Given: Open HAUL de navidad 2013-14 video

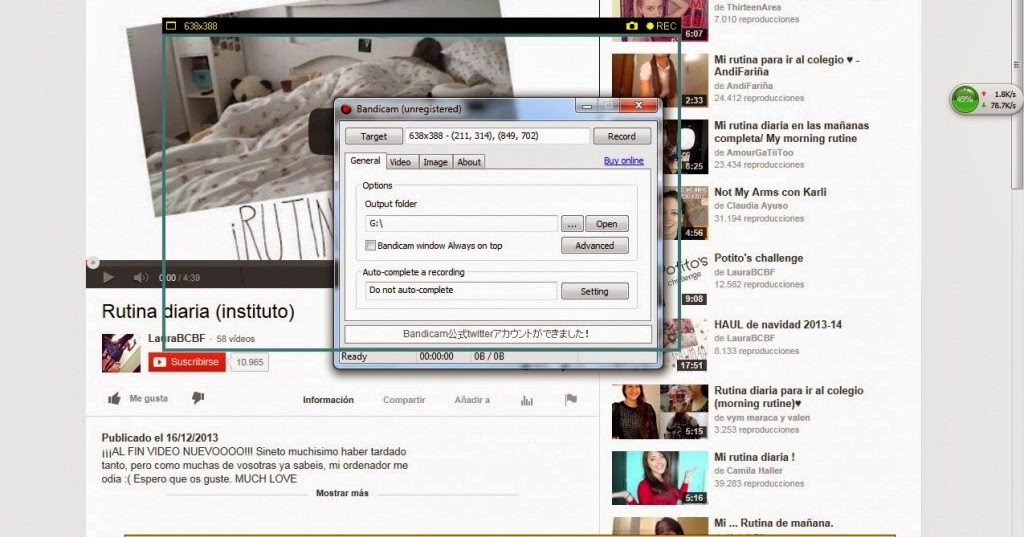Looking at the screenshot, I should point(778,325).
